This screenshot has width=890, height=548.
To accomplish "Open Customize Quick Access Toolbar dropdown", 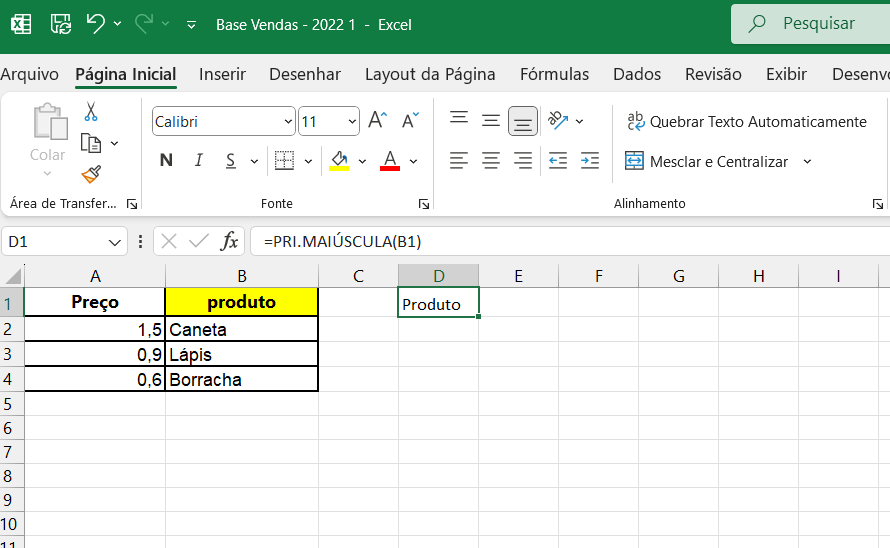I will tap(191, 25).
